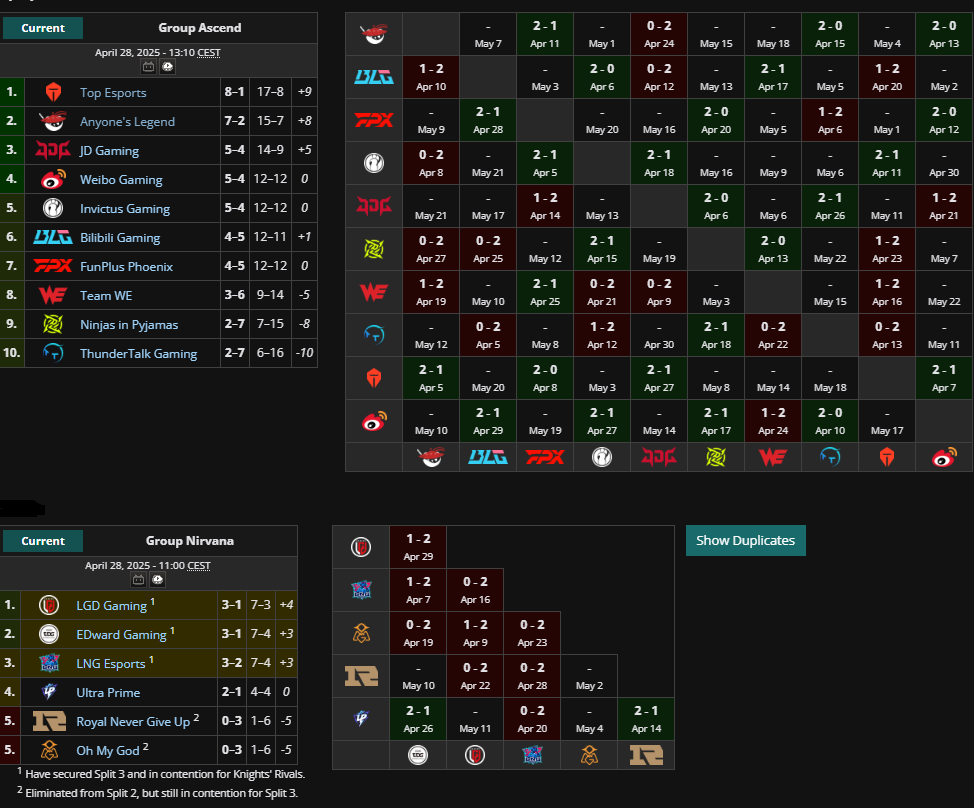Click Weibo column footer logo in Ascend crosstable
974x808 pixels.
(944, 457)
